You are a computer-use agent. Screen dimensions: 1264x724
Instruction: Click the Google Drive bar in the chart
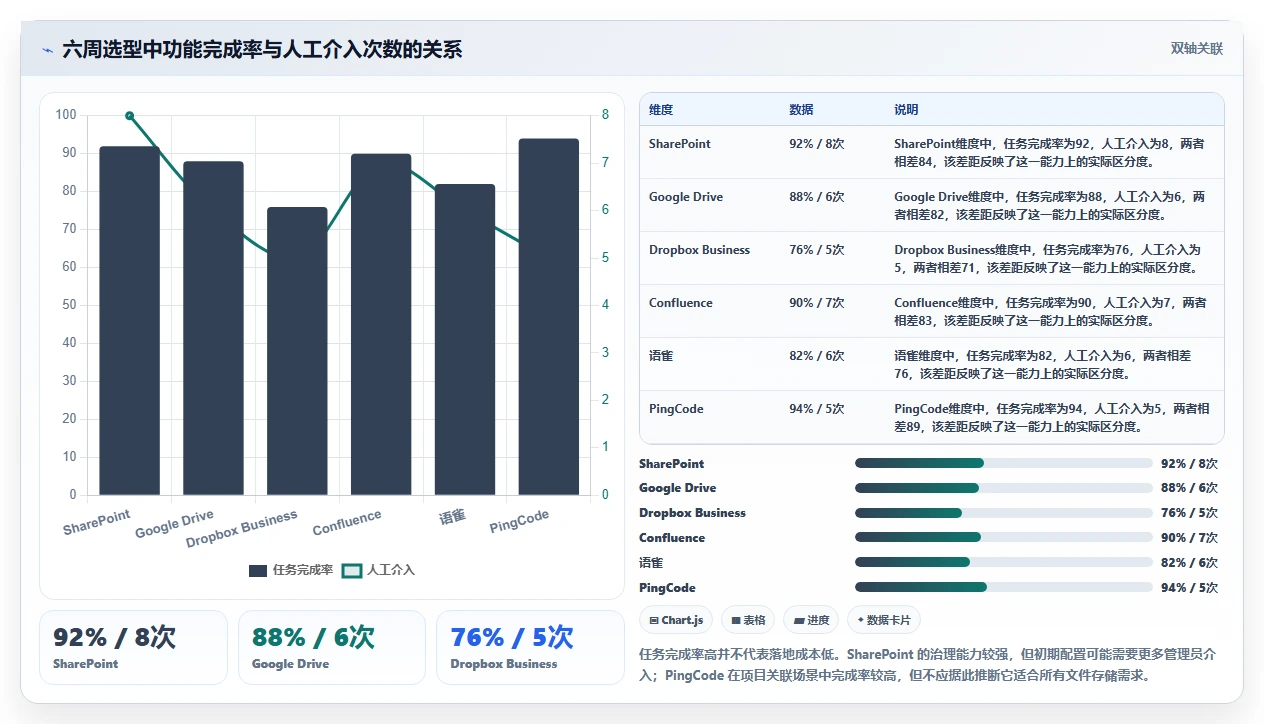tap(213, 328)
